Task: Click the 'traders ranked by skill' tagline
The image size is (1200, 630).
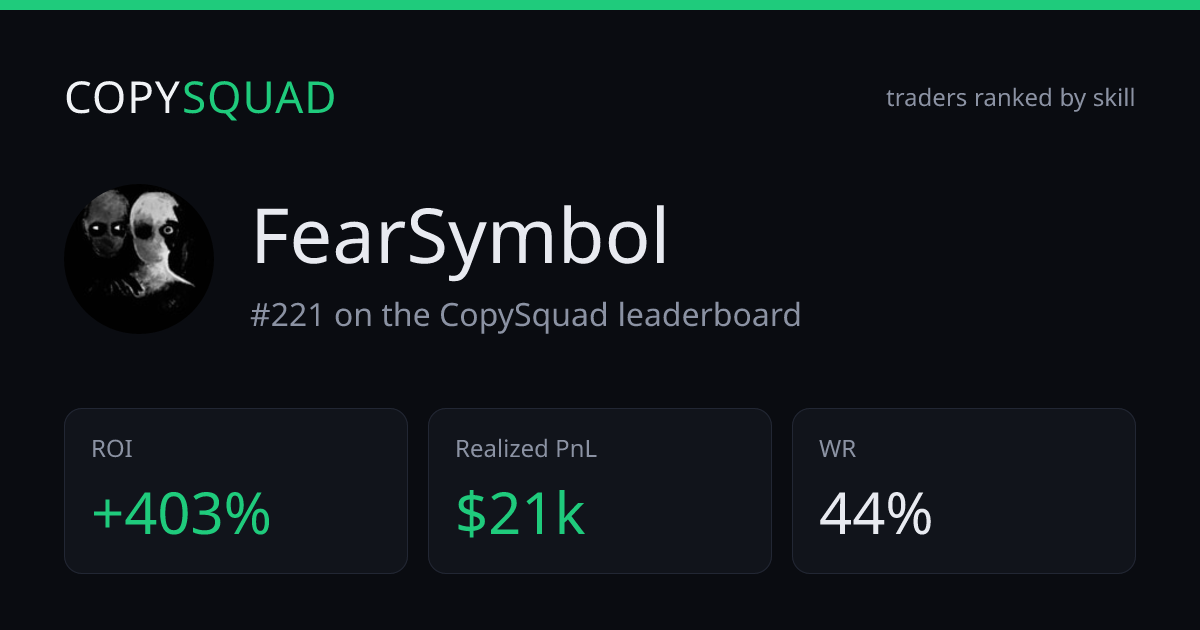Action: [1010, 98]
